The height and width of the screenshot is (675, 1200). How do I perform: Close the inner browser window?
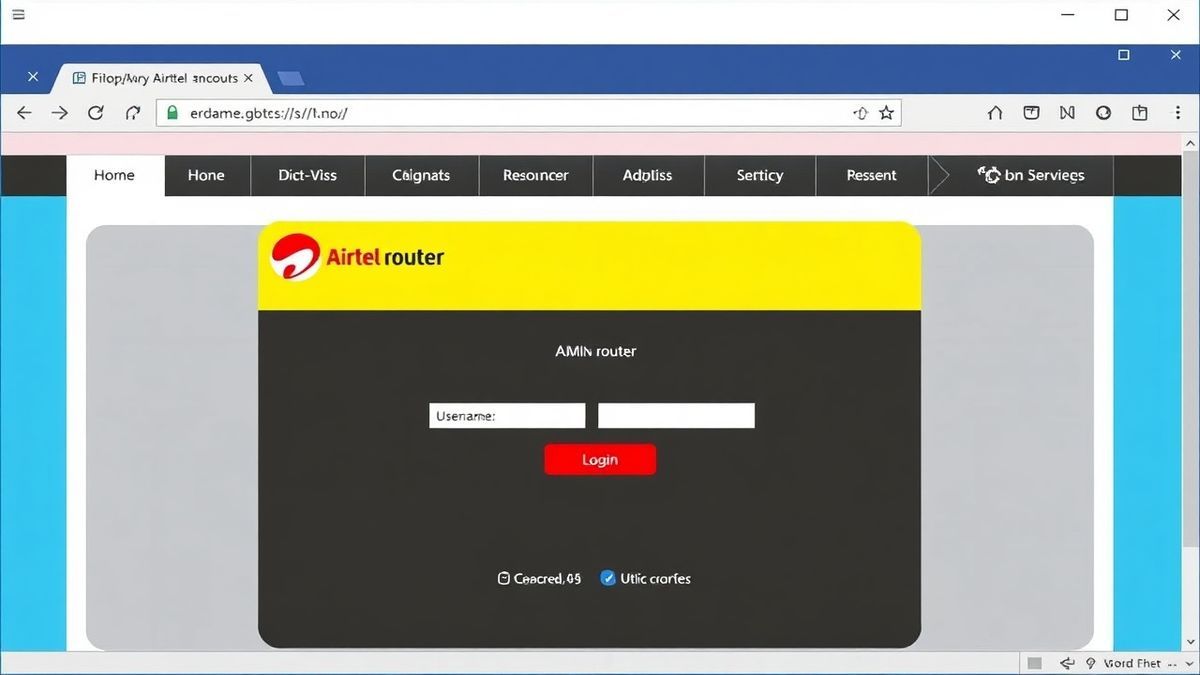pyautogui.click(x=1176, y=55)
